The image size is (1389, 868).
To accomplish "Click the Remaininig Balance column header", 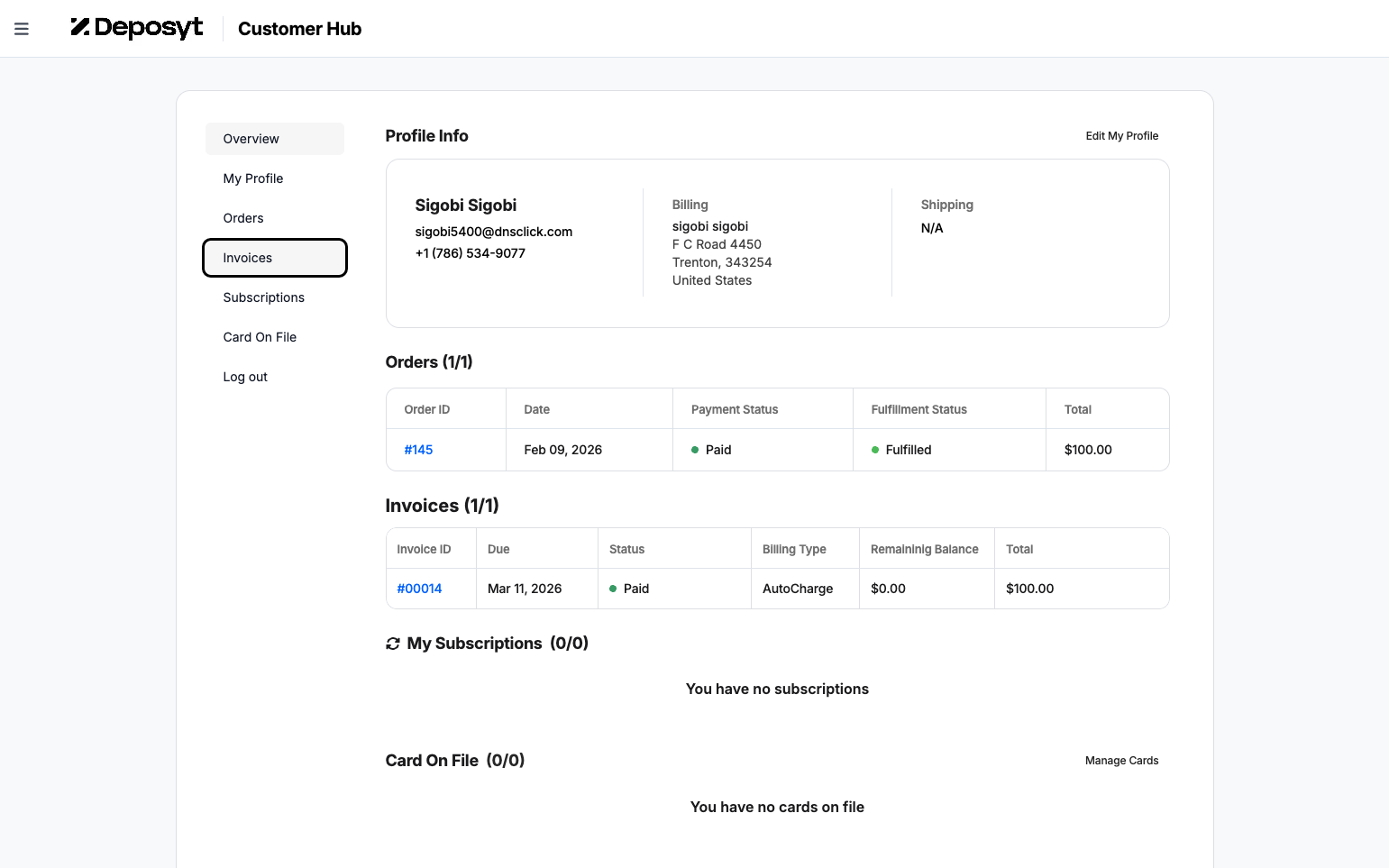I will (x=925, y=549).
